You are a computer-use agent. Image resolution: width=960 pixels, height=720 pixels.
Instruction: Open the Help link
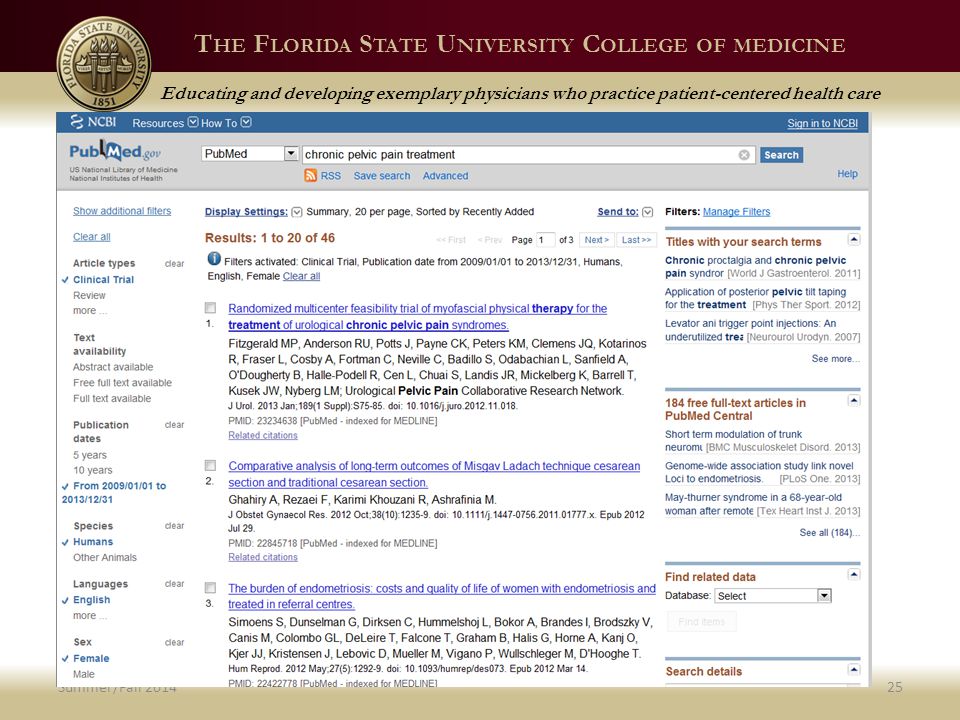point(847,174)
